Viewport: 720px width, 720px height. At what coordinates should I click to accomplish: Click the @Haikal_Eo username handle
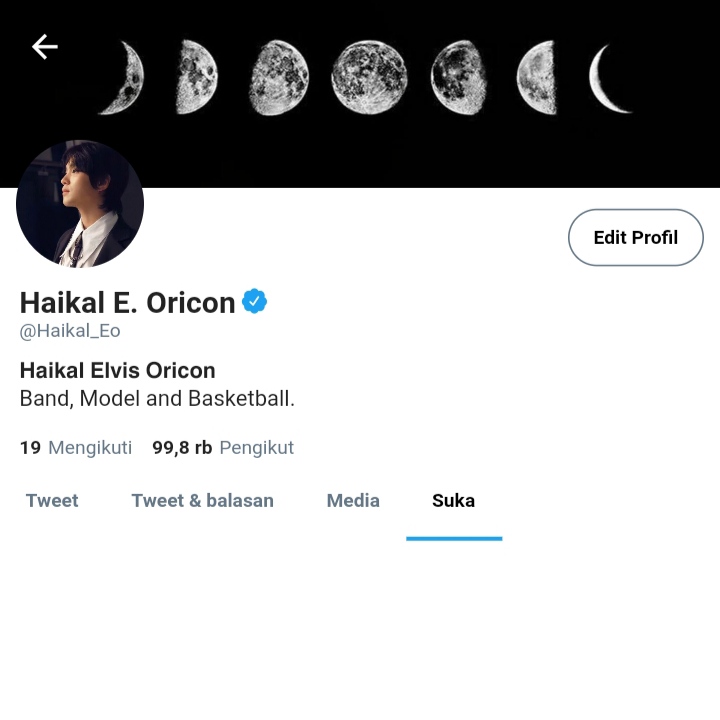pyautogui.click(x=70, y=331)
